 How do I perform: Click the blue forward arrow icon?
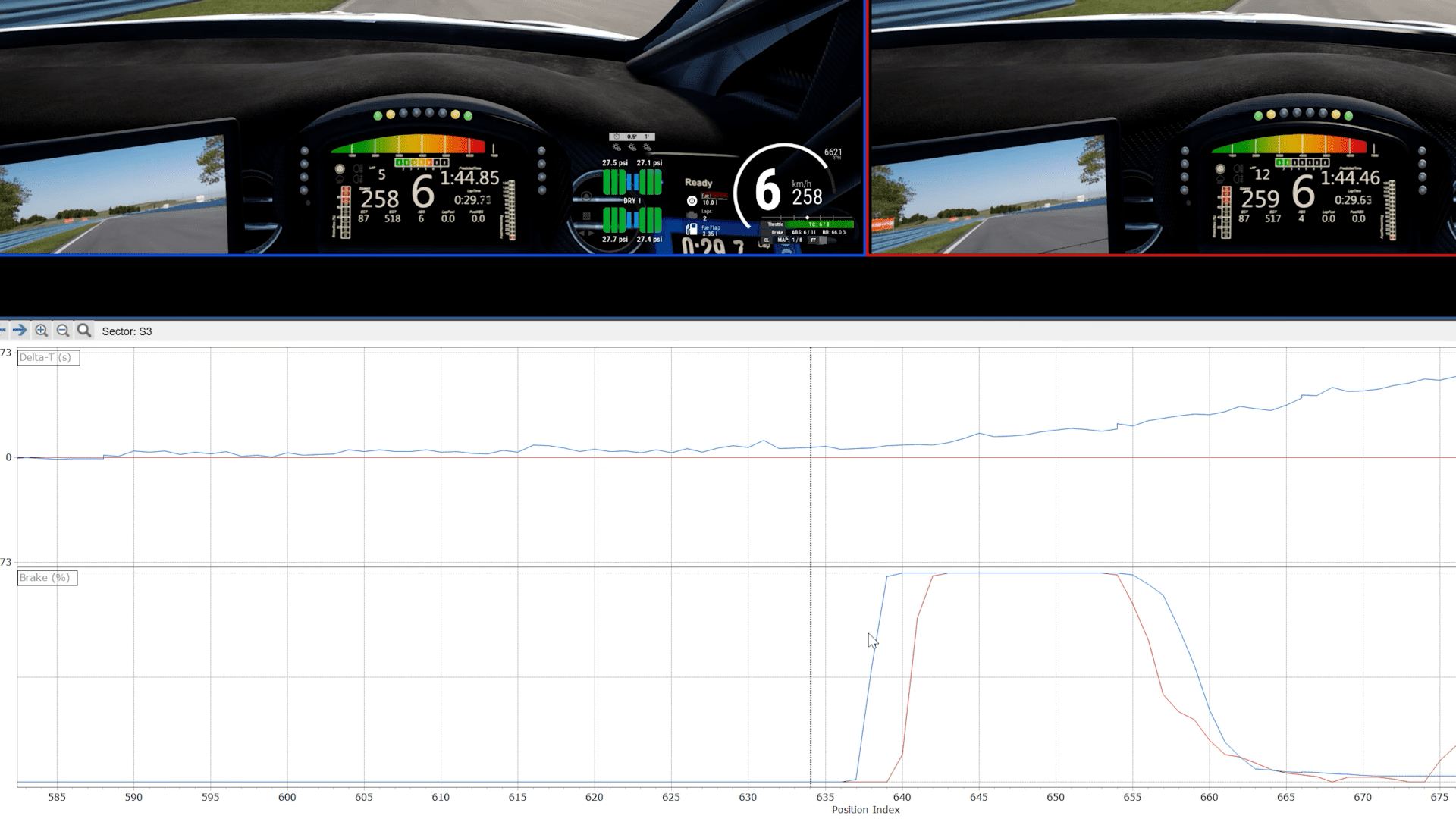coord(20,331)
